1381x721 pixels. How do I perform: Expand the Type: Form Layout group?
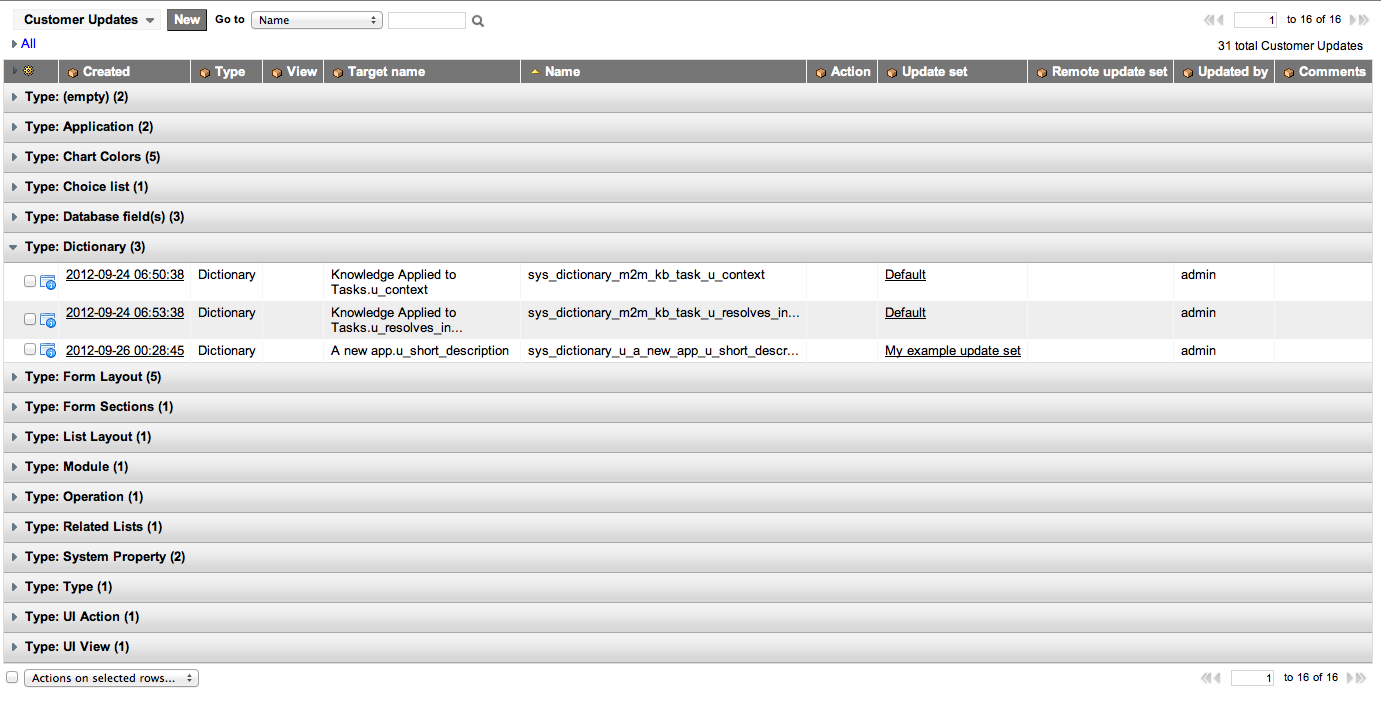(x=13, y=377)
